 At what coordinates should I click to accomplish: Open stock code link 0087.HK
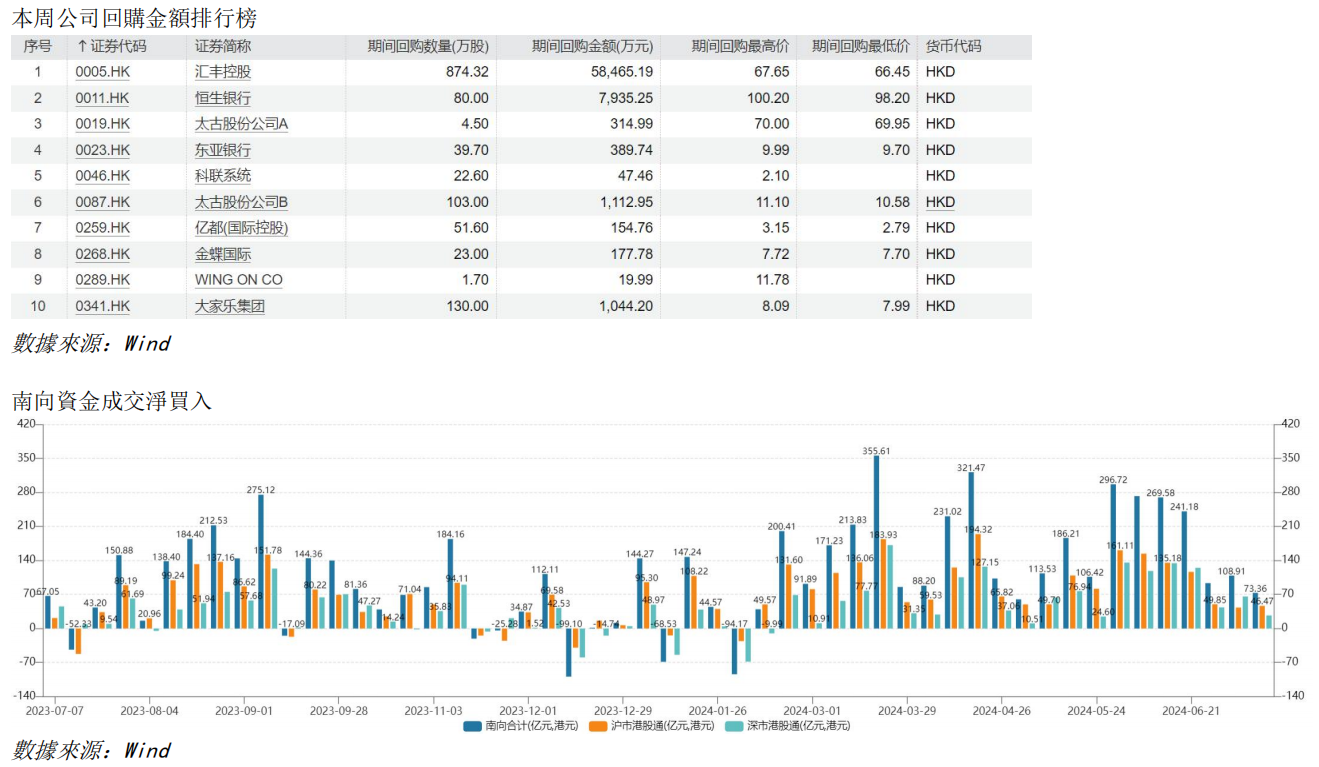pyautogui.click(x=103, y=202)
